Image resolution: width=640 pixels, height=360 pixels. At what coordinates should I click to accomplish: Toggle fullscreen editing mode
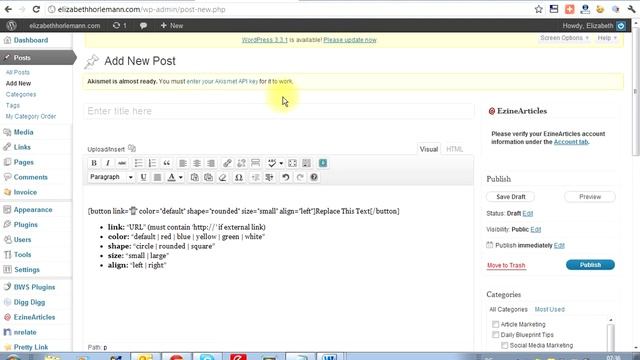[292, 163]
